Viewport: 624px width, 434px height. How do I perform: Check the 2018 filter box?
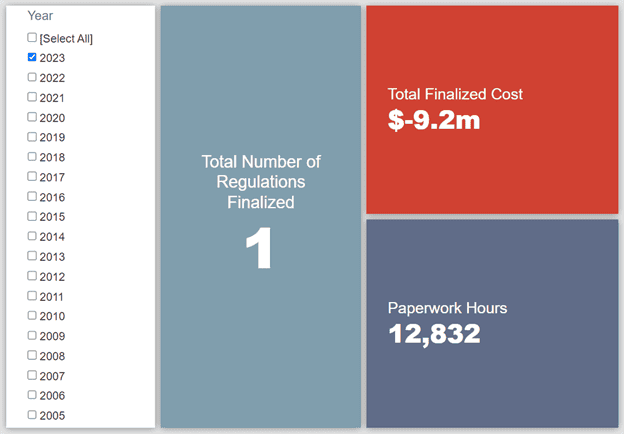[x=32, y=157]
